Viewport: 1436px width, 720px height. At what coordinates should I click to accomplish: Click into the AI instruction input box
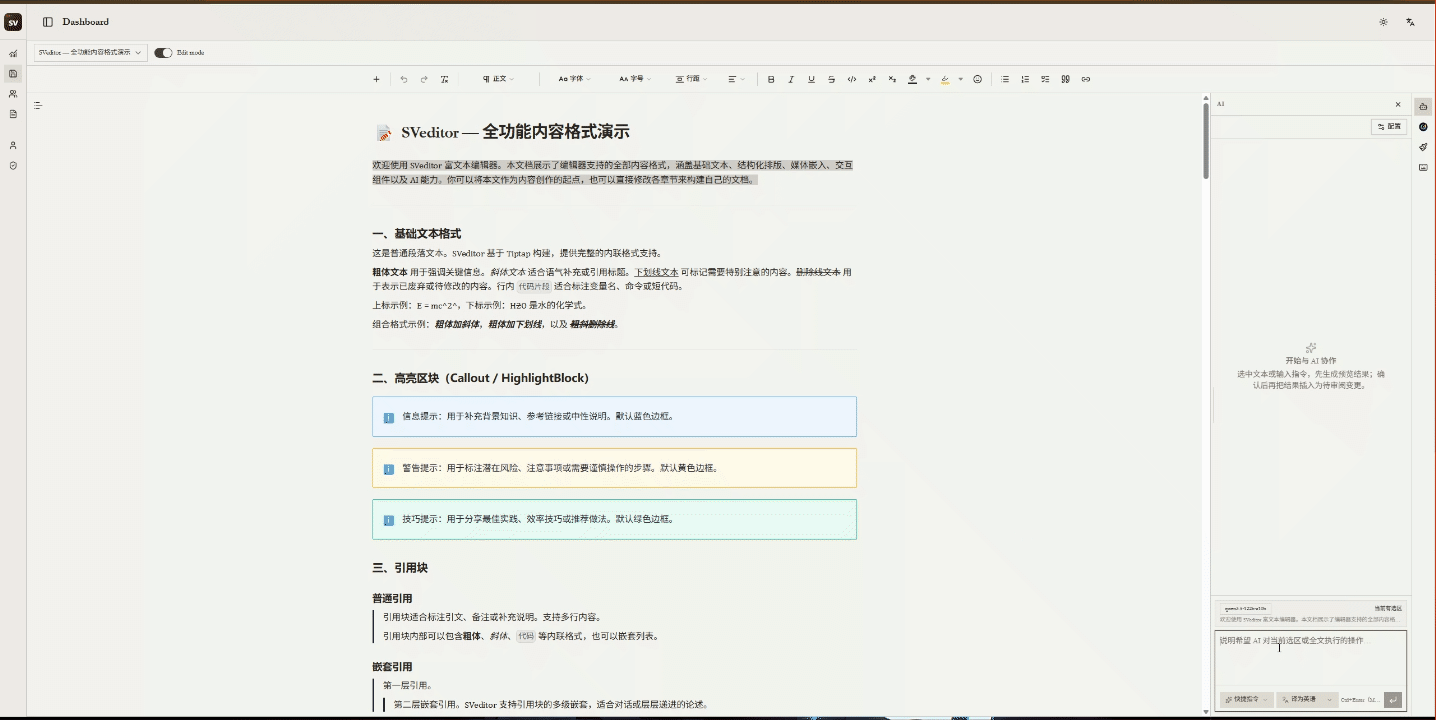pos(1311,660)
